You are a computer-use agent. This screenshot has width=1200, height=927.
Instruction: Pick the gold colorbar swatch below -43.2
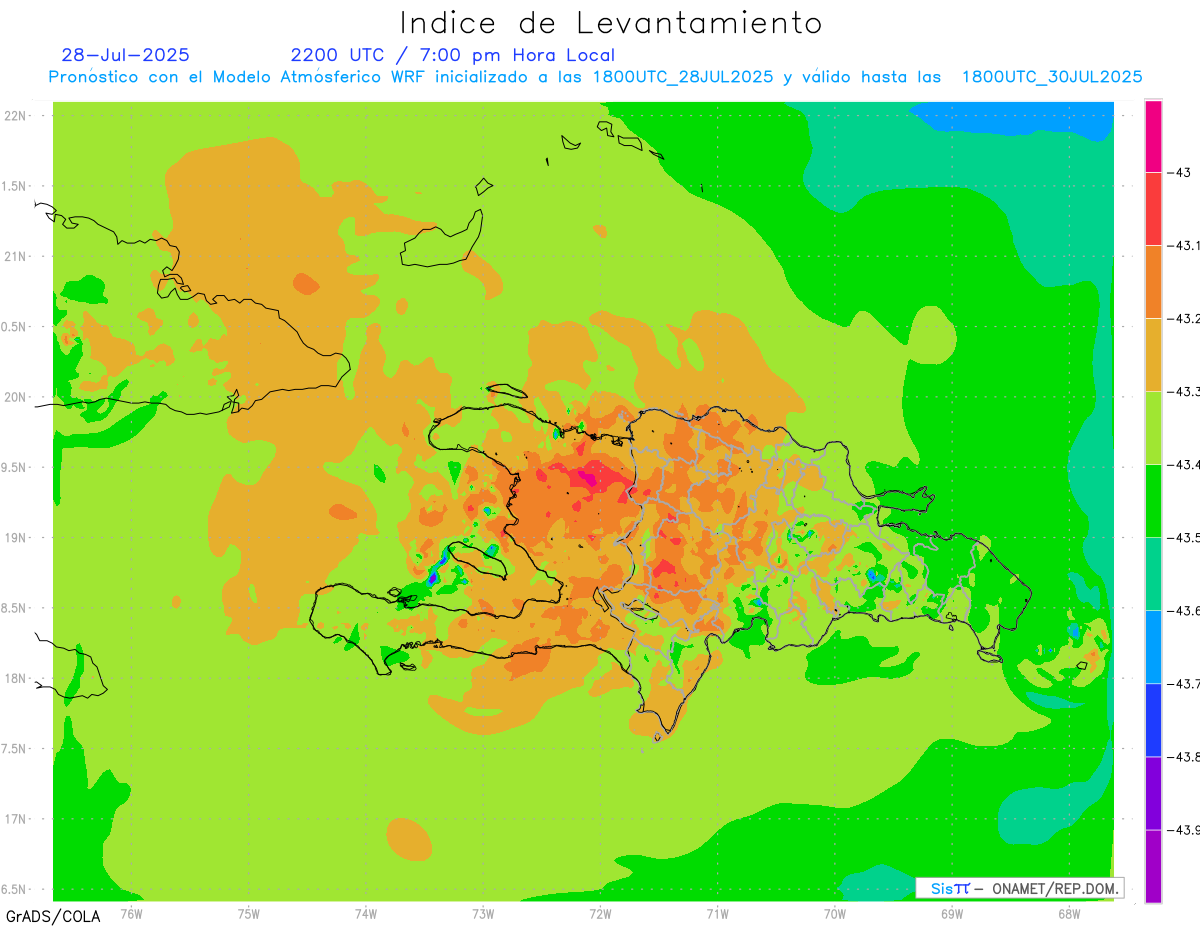tap(1153, 354)
